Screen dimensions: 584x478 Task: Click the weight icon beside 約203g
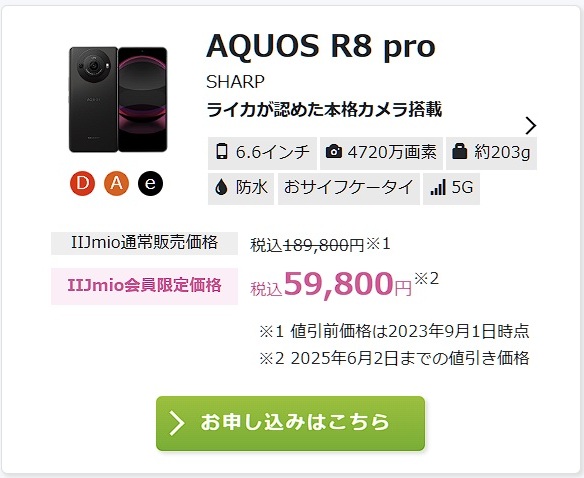460,152
